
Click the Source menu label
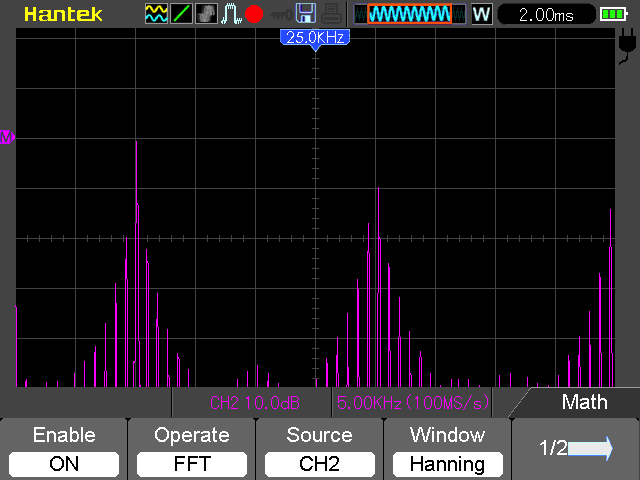(x=320, y=435)
